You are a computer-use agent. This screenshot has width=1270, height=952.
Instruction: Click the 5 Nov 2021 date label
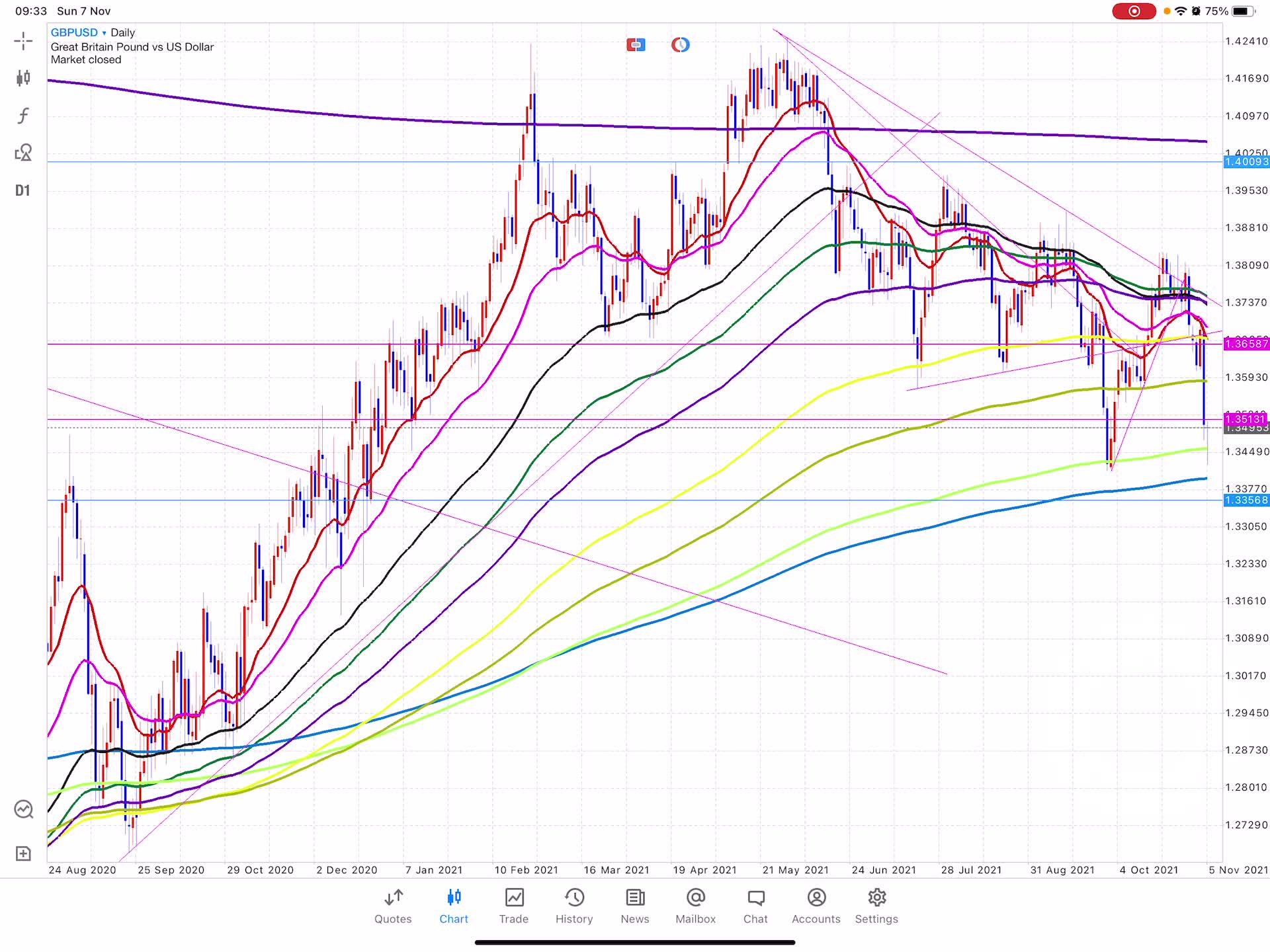1238,870
